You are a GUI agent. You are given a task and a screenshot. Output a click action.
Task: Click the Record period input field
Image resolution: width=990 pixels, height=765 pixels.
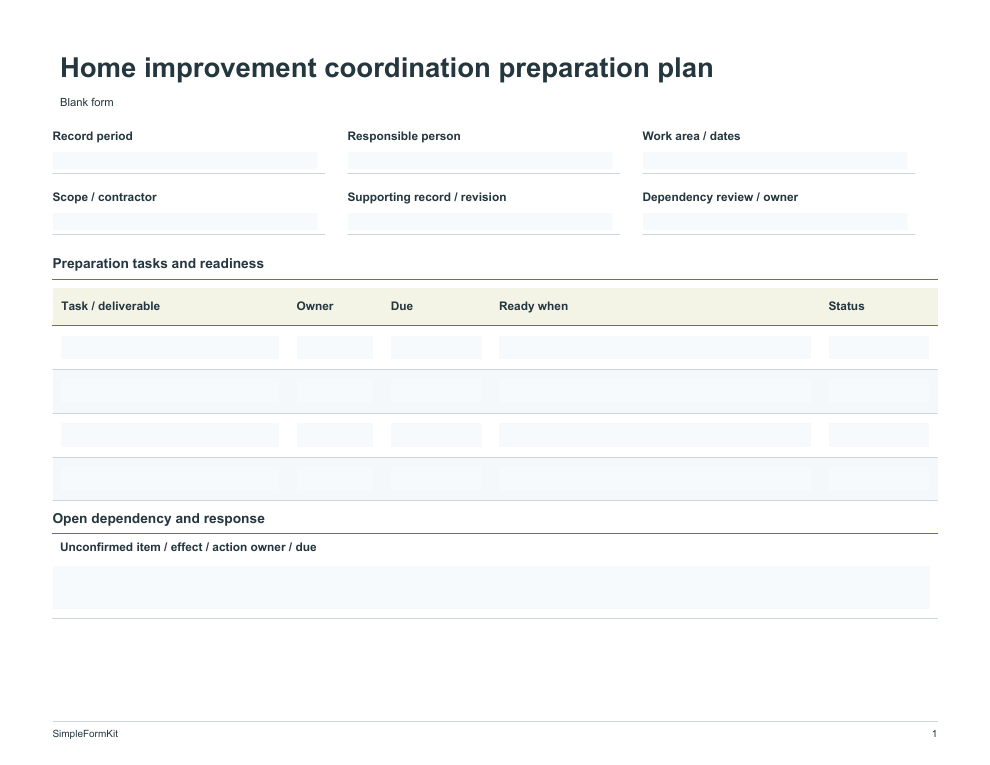185,161
